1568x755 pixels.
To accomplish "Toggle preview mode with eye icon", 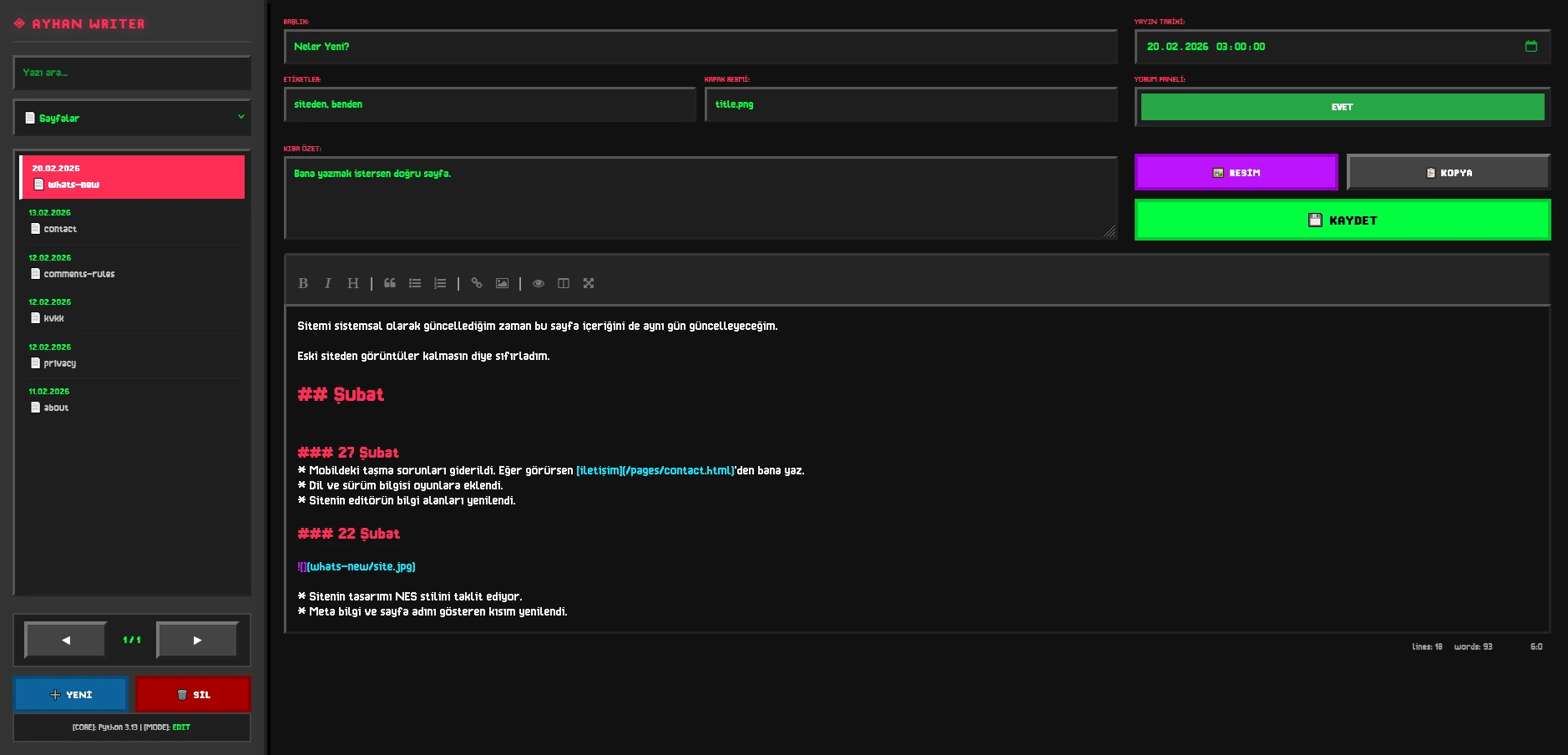I will click(539, 283).
